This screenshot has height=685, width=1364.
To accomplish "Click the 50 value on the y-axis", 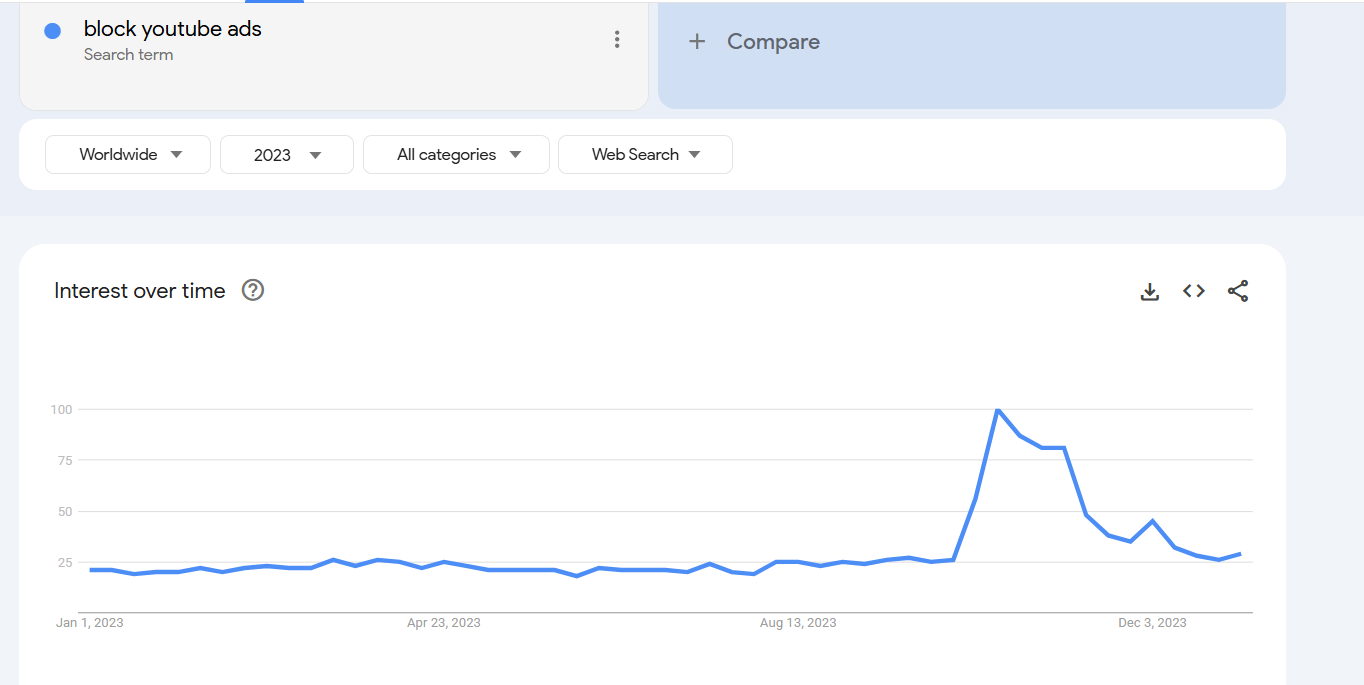I will pos(65,511).
